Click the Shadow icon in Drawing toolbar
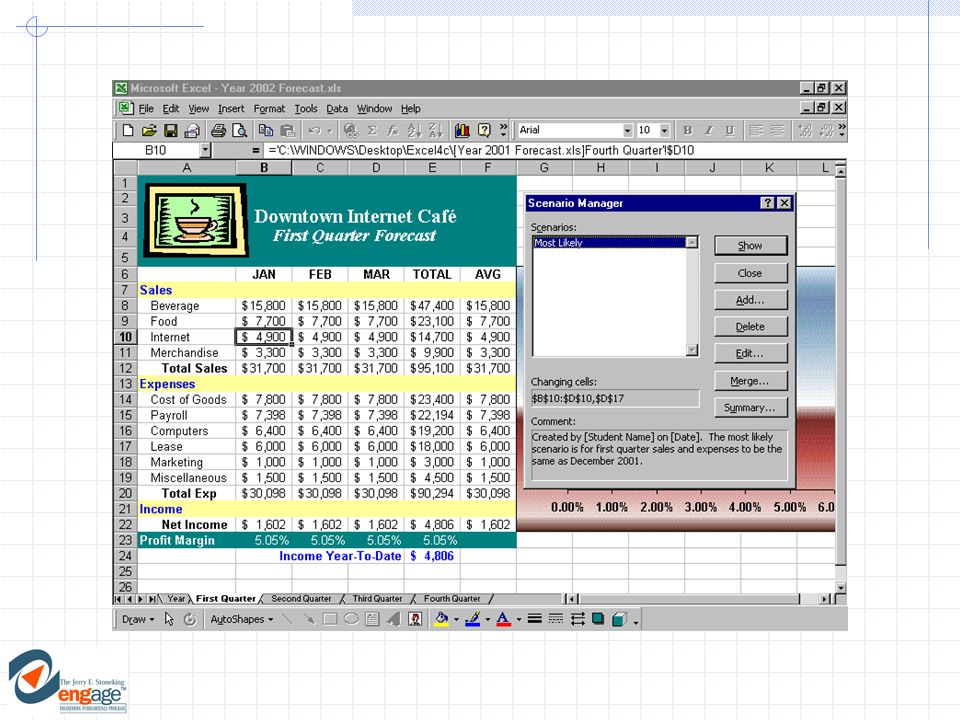Image resolution: width=960 pixels, height=720 pixels. [x=598, y=619]
